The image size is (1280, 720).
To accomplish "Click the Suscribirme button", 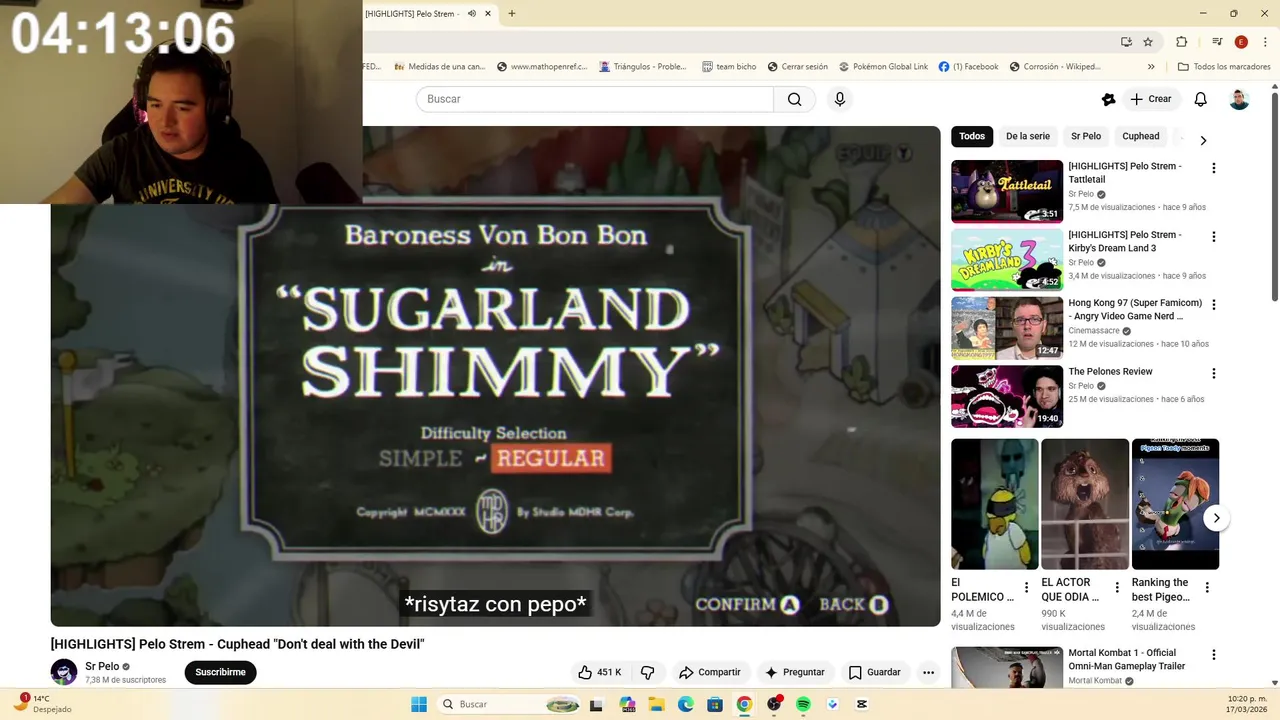I will pyautogui.click(x=220, y=672).
